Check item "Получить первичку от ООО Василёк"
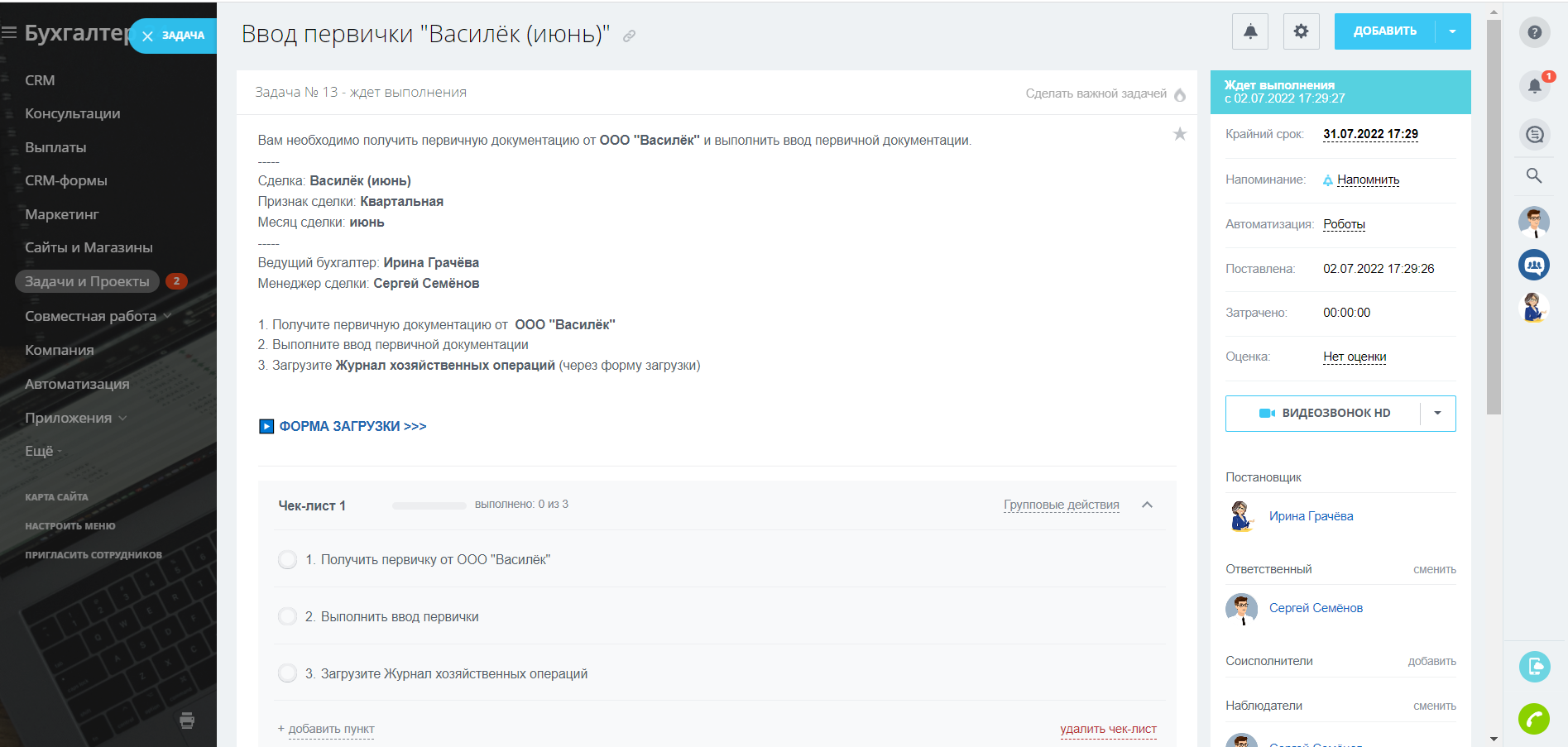Viewport: 1568px width, 747px height. [x=288, y=560]
